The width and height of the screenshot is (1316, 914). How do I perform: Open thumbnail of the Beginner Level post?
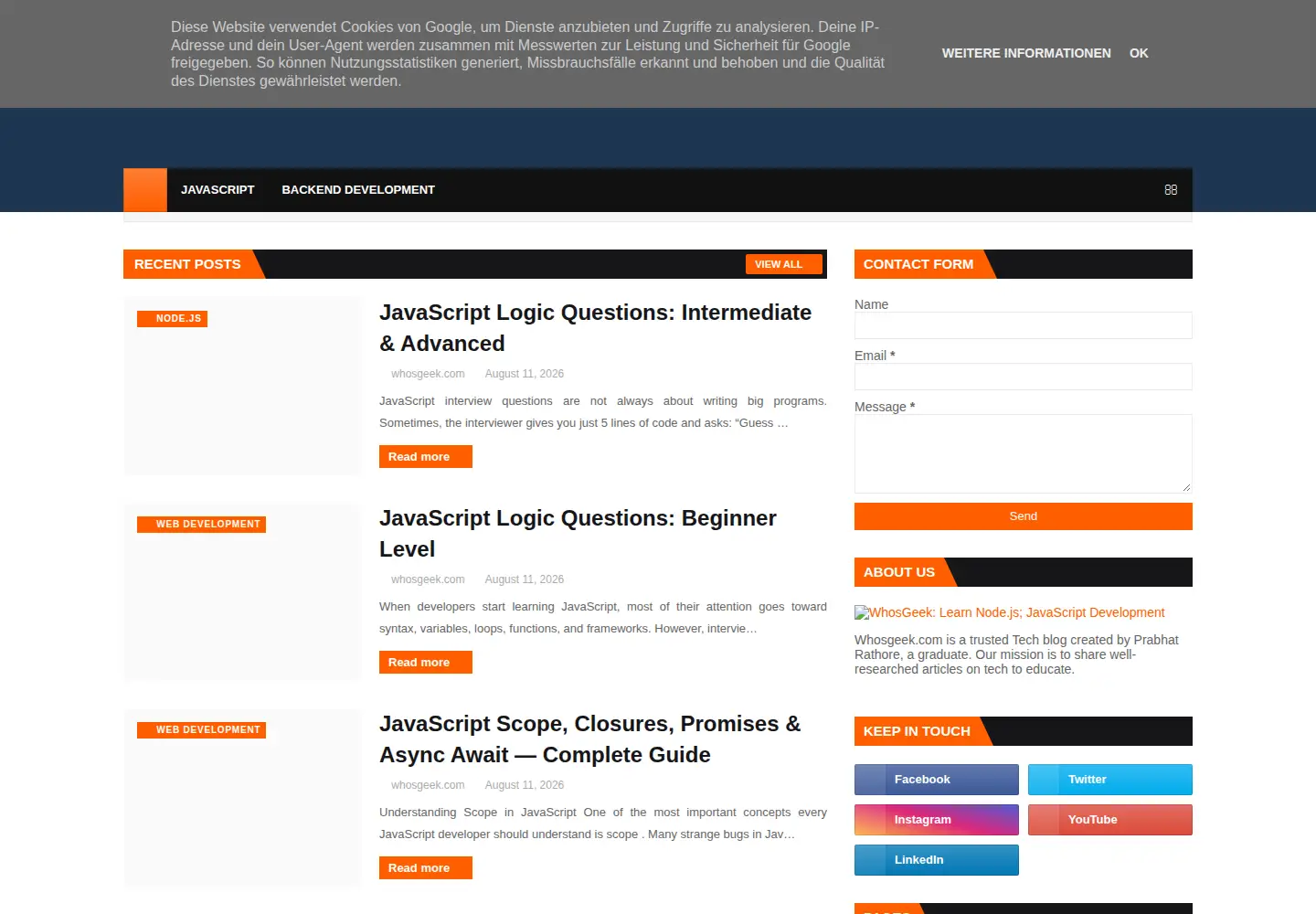click(242, 590)
